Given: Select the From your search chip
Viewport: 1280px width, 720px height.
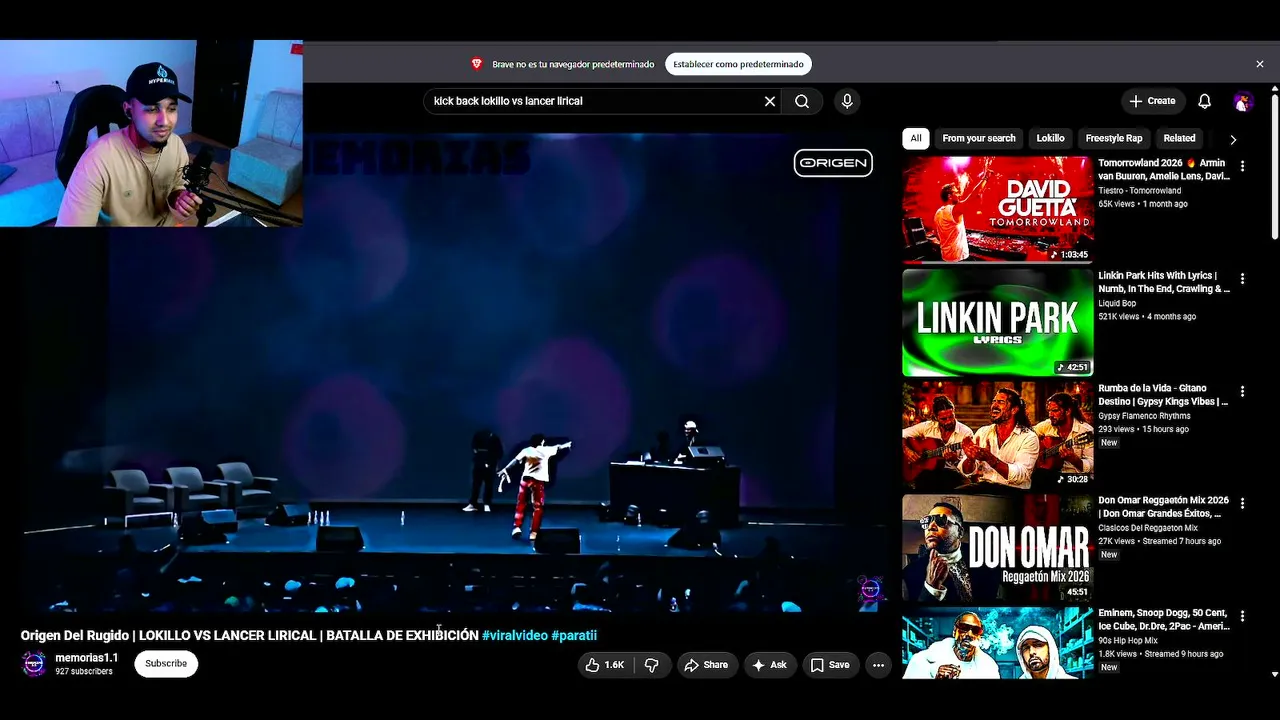Looking at the screenshot, I should [979, 138].
